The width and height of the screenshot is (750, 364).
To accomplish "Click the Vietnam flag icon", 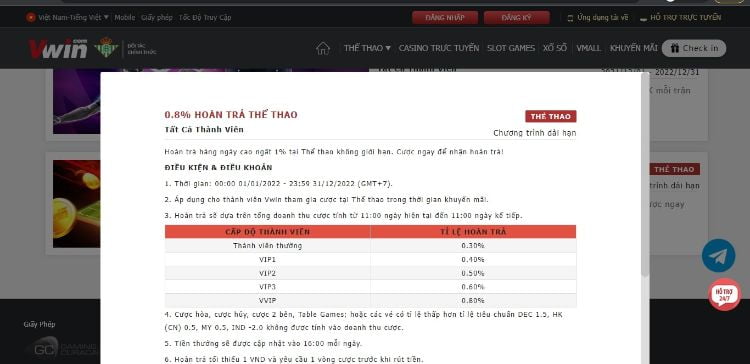I will coord(31,17).
